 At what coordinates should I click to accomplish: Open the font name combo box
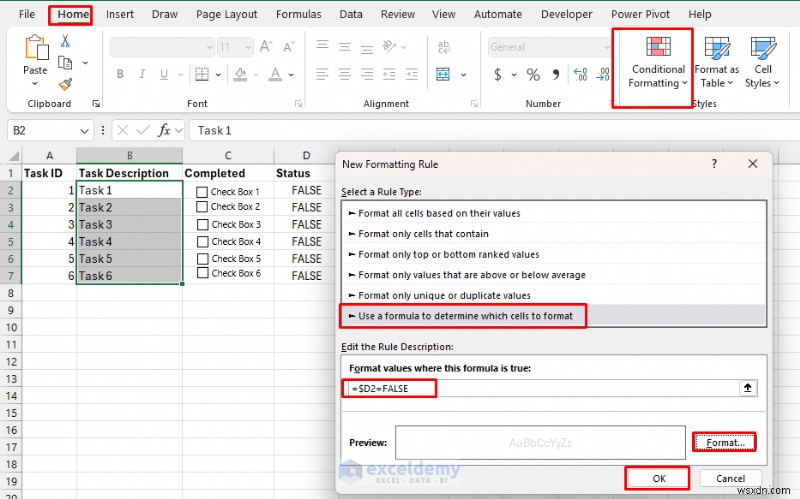pos(162,47)
